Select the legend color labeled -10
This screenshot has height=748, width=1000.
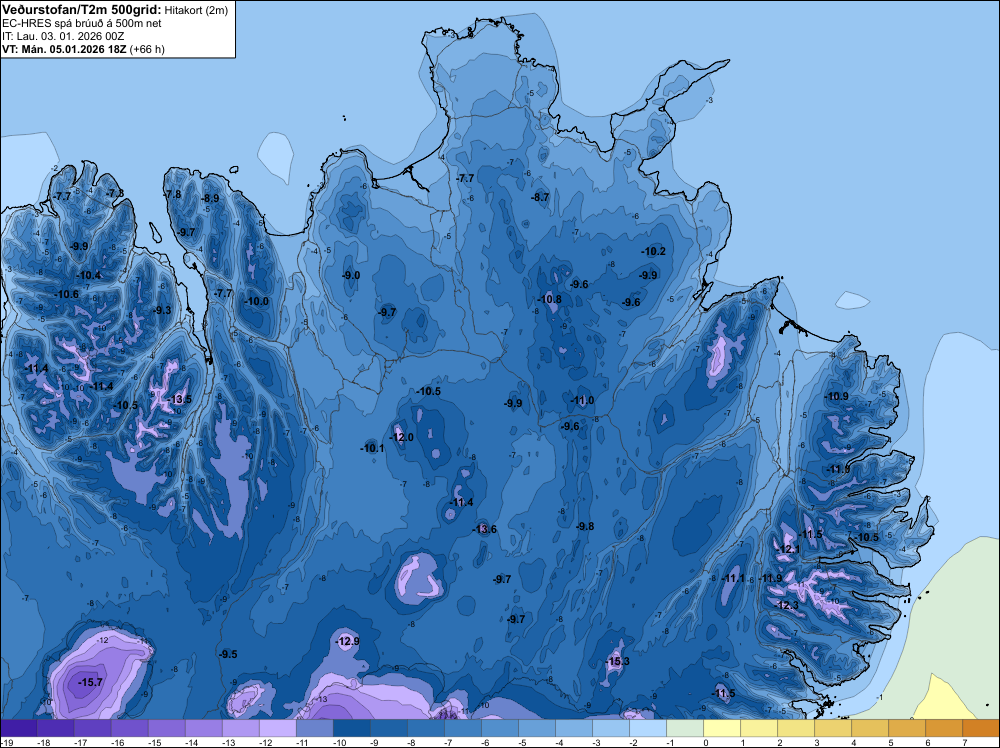[351, 728]
